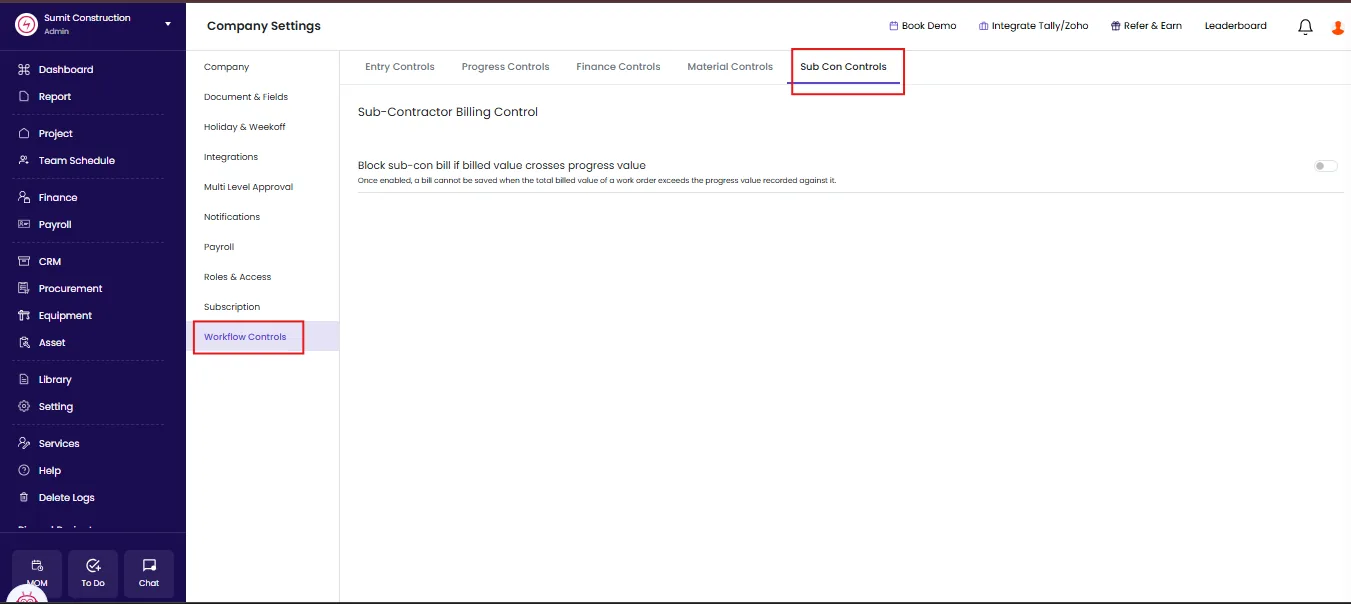Enable block sub-con bill toggle
1351x604 pixels.
pos(1326,166)
